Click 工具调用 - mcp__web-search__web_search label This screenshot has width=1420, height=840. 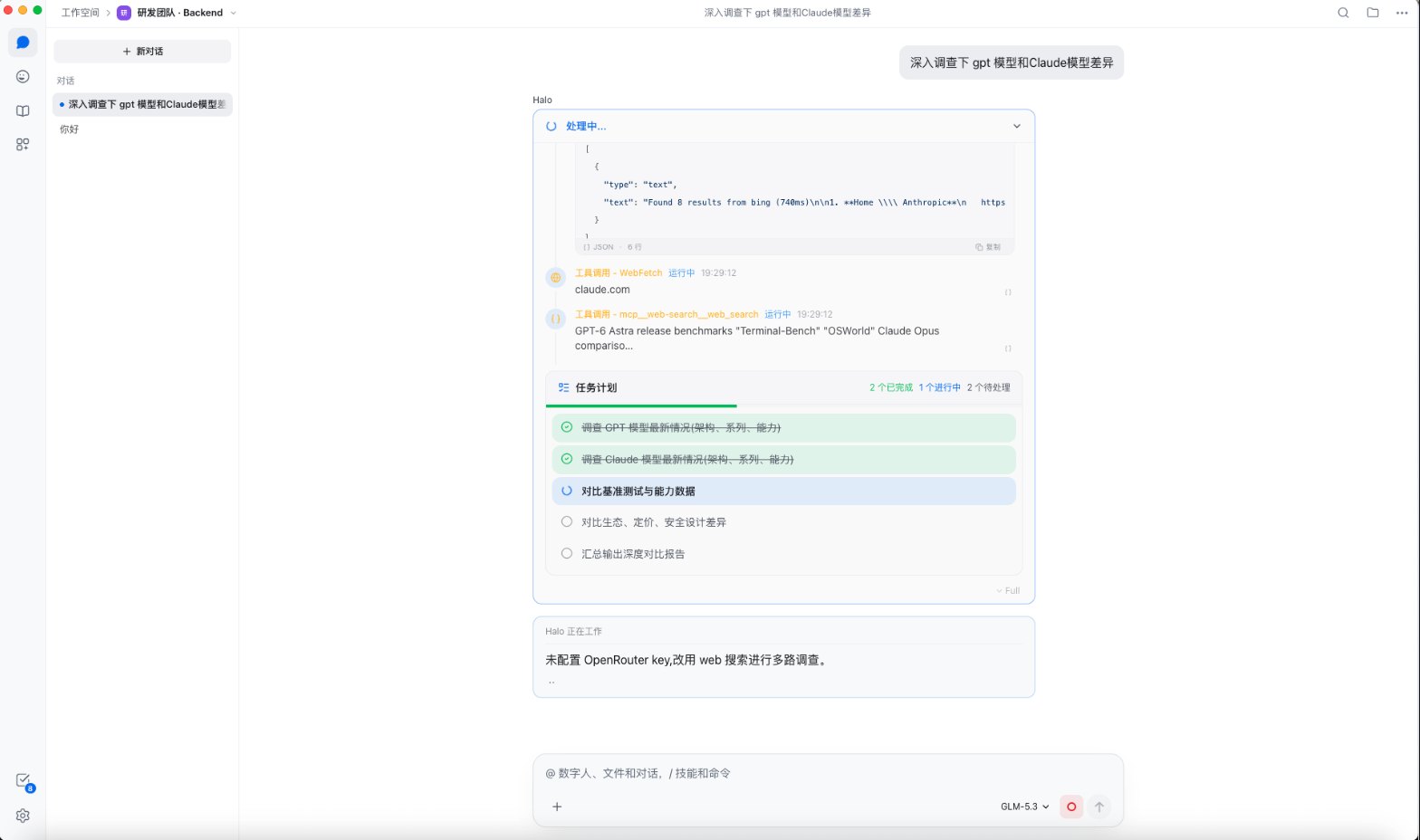tap(667, 314)
